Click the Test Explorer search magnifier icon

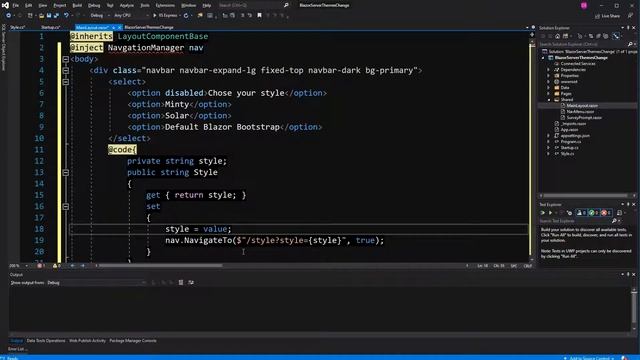(614, 221)
